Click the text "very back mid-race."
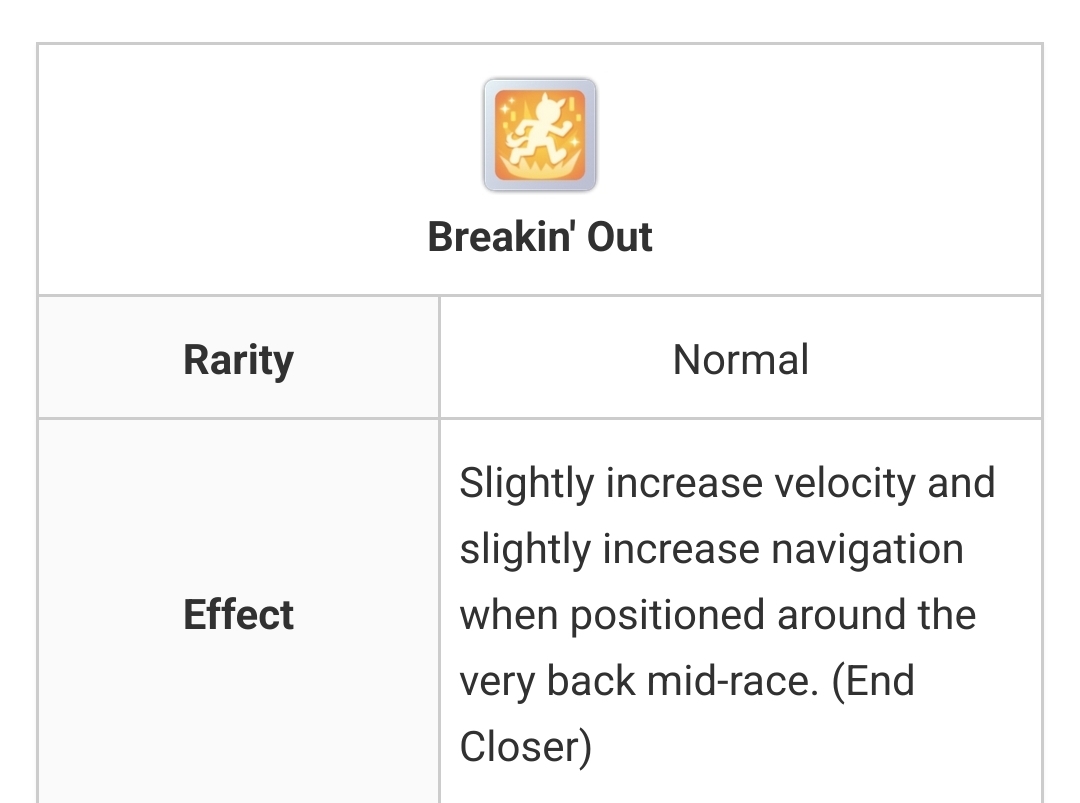 click(639, 680)
